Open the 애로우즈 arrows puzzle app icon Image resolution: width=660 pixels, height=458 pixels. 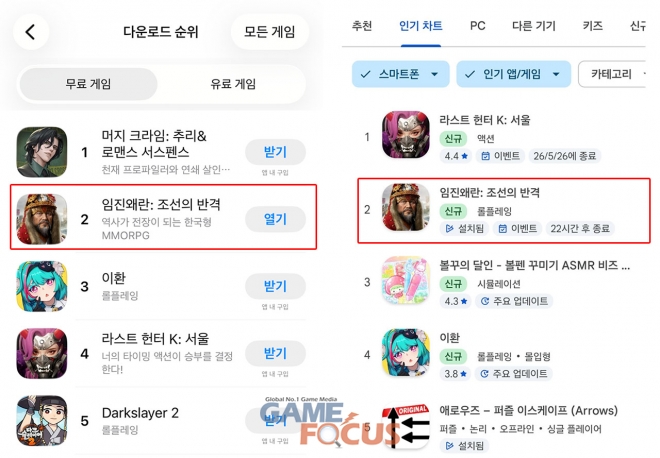[x=406, y=426]
